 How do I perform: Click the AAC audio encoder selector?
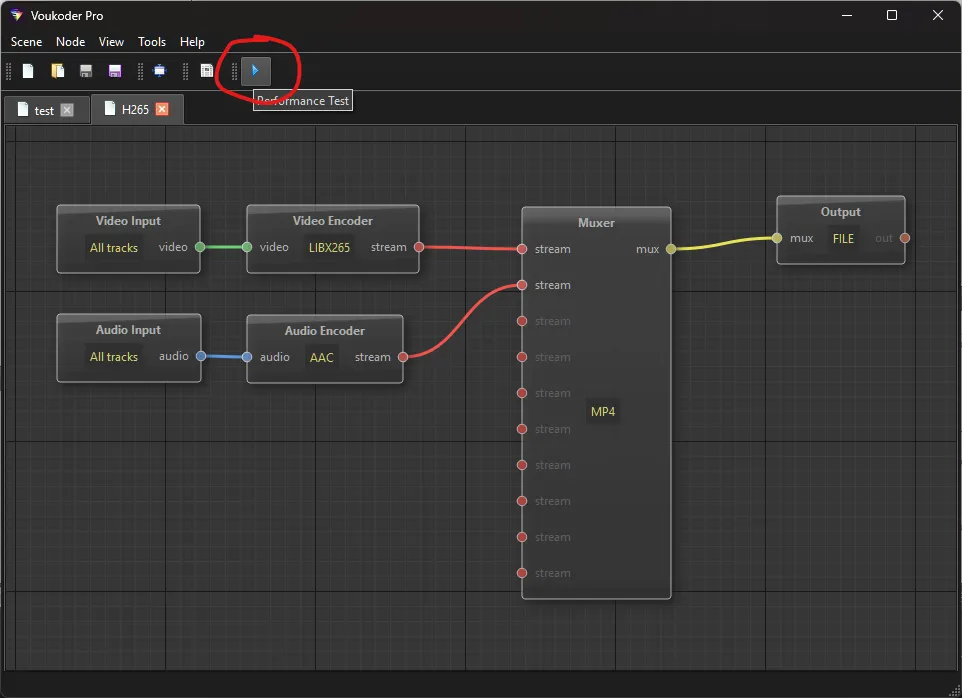click(x=322, y=357)
